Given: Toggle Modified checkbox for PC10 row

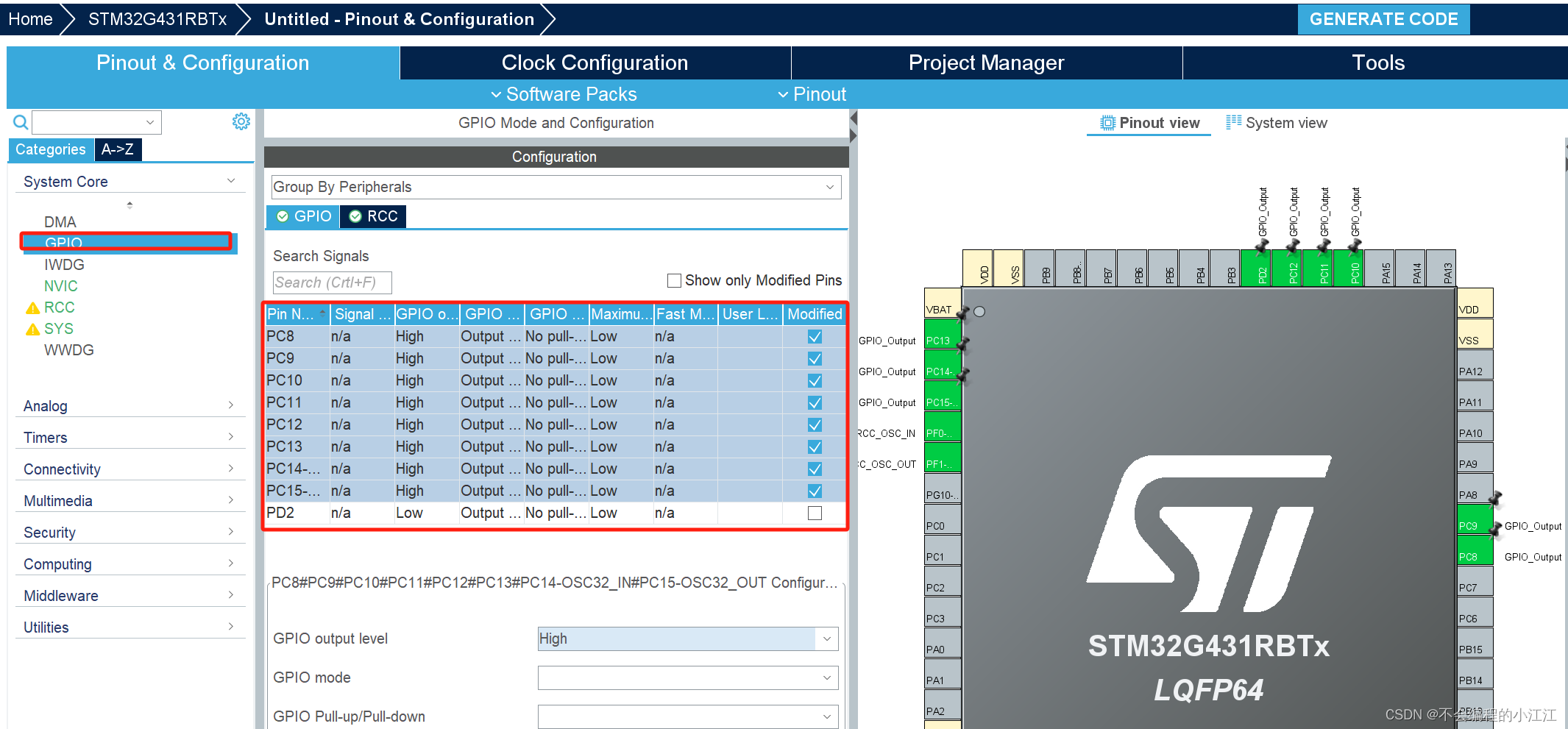Looking at the screenshot, I should point(815,381).
